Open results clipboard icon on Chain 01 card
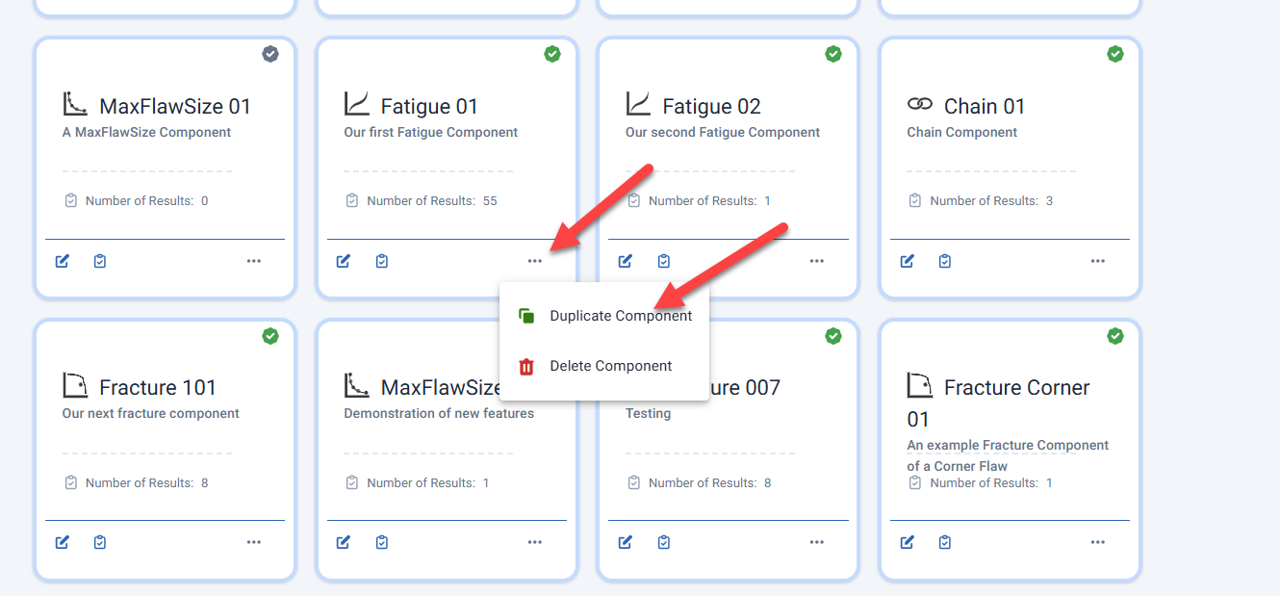1280x596 pixels. 945,261
